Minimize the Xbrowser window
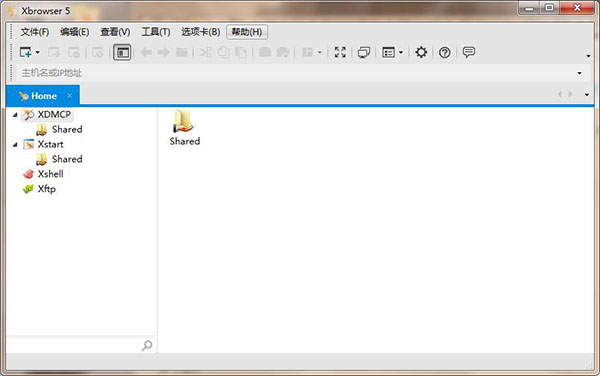Viewport: 600px width, 376px height. click(x=529, y=8)
